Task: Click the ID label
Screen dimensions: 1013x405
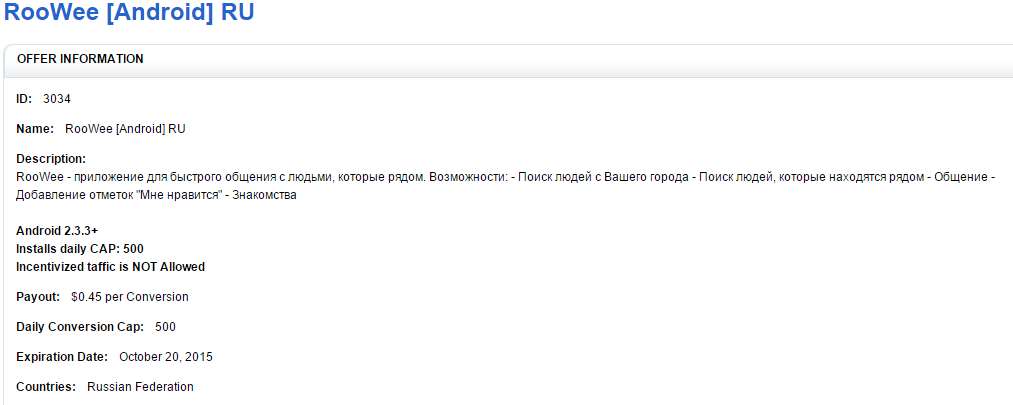Action: [x=24, y=99]
